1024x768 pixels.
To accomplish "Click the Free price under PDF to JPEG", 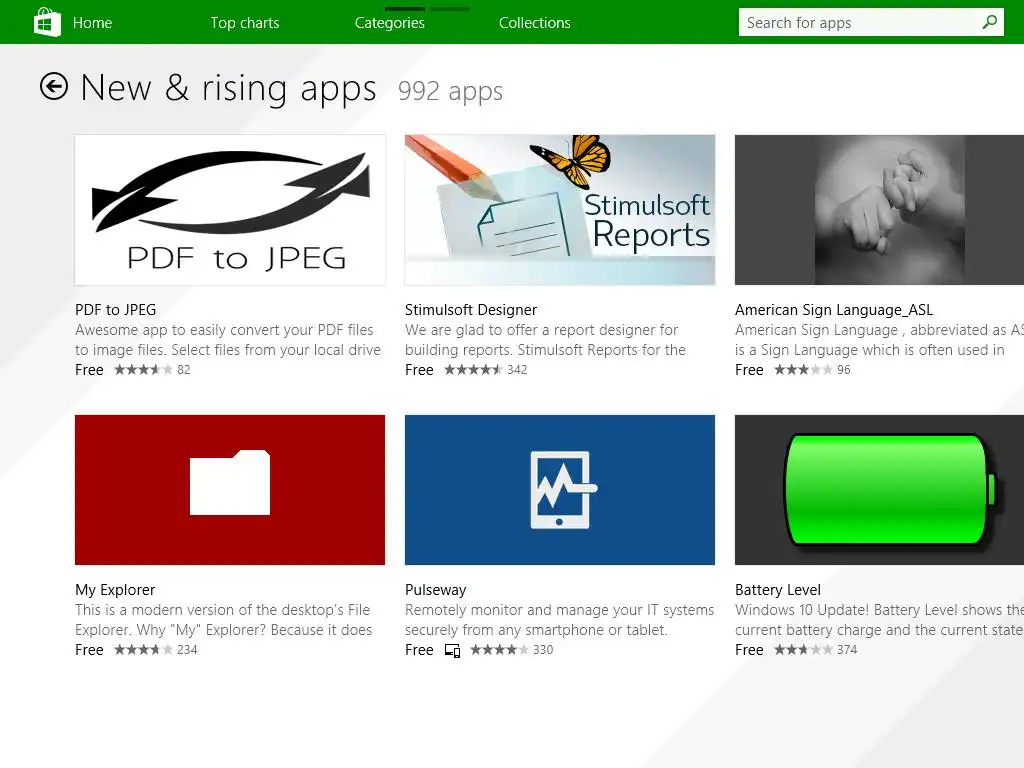I will point(89,370).
